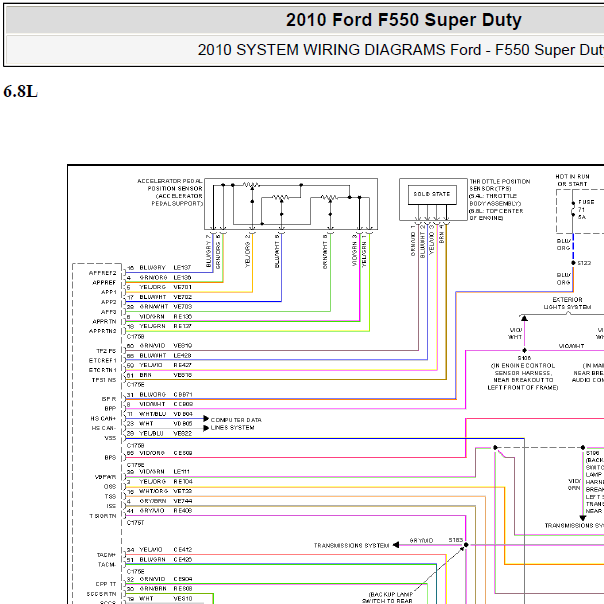Click the 'CPP TT' pin label

click(106, 584)
